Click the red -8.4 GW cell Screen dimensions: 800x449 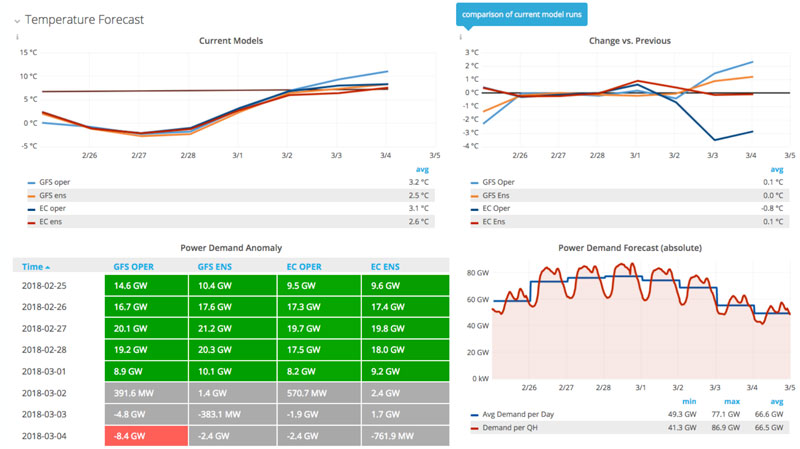coord(146,436)
